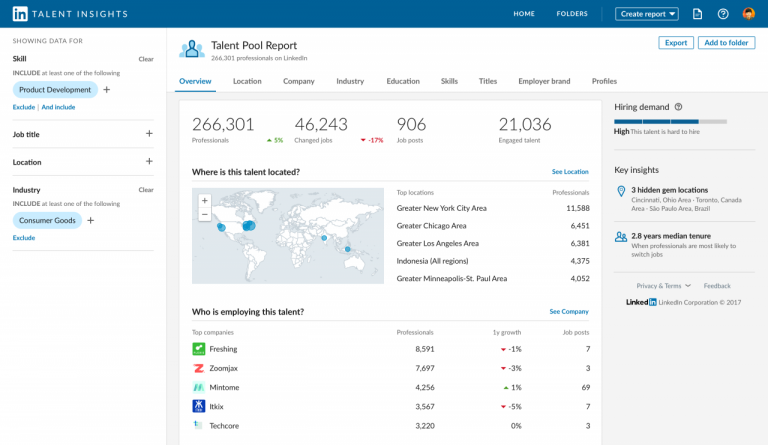The image size is (768, 445).
Task: Clear the Skill filter
Action: click(146, 59)
